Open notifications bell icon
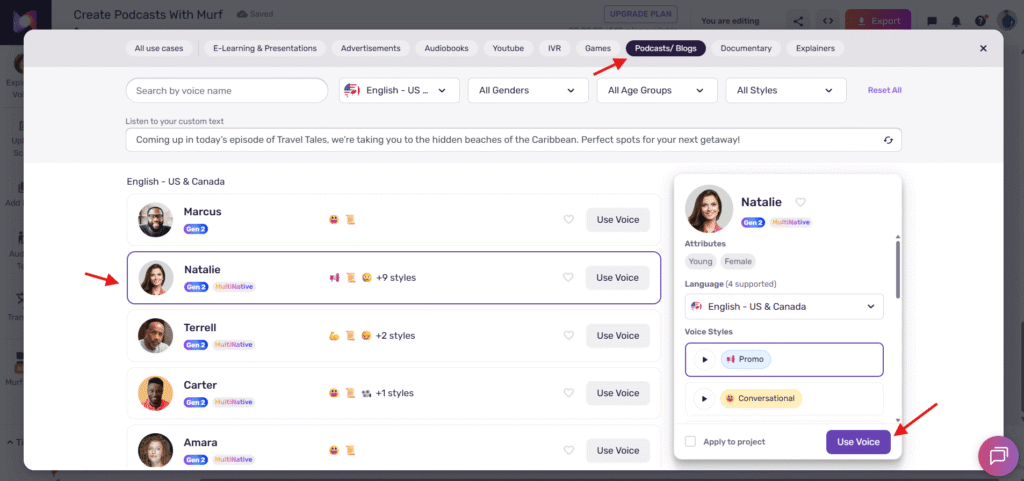 [x=956, y=21]
